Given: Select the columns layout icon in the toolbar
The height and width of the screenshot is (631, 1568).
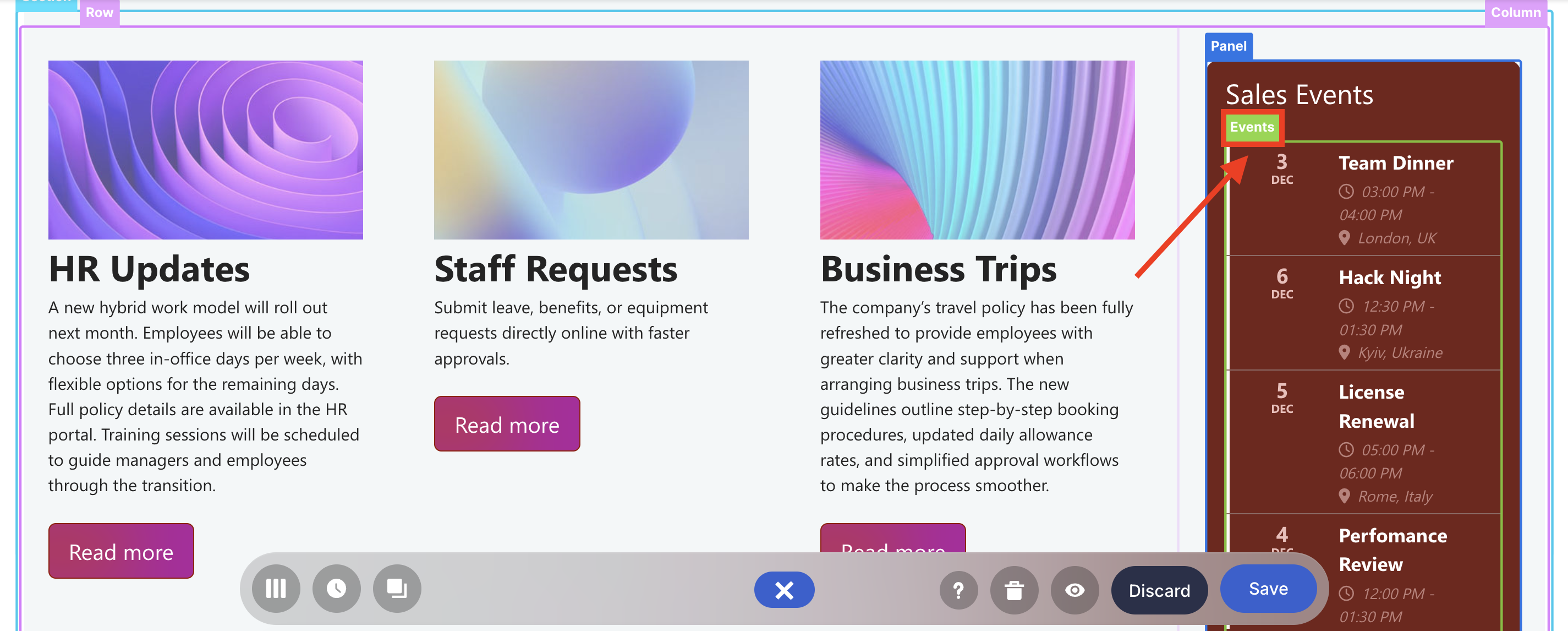Looking at the screenshot, I should point(276,589).
